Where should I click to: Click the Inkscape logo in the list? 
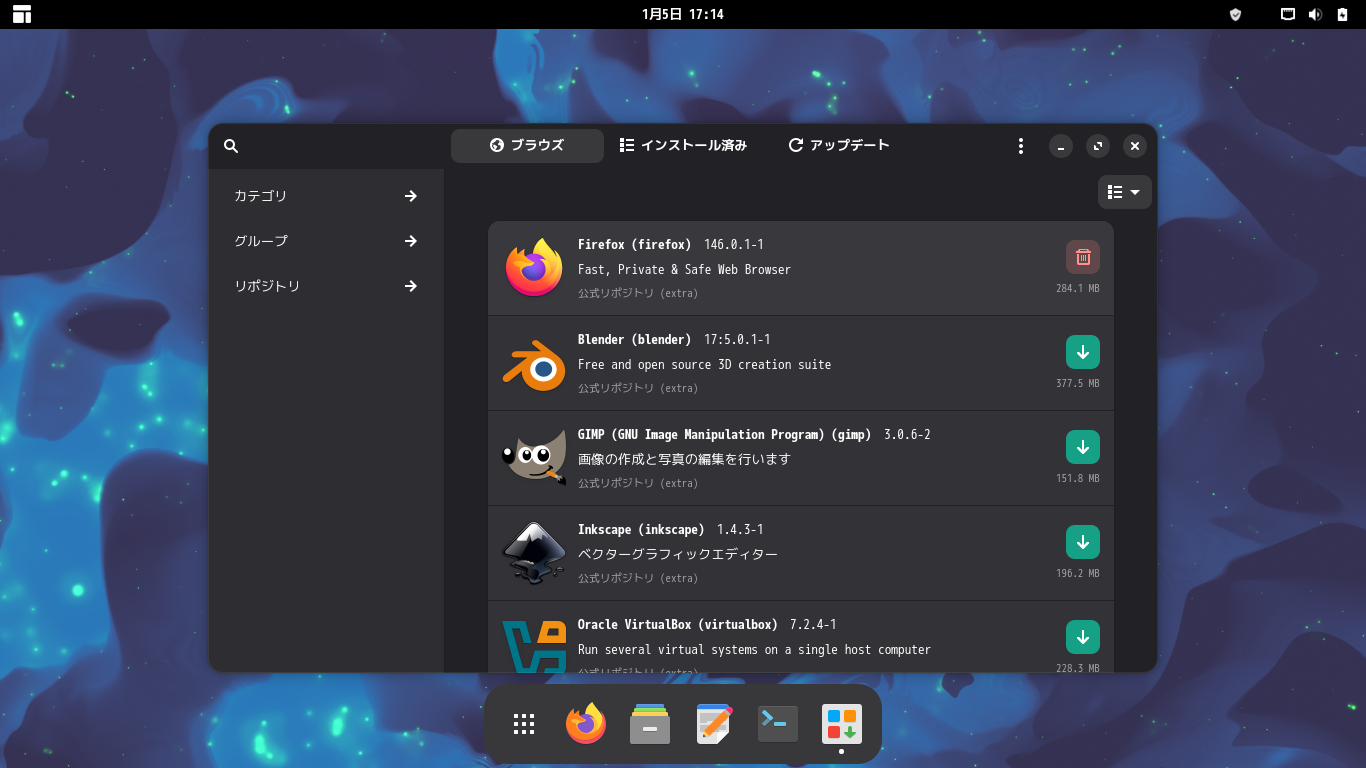(x=534, y=553)
